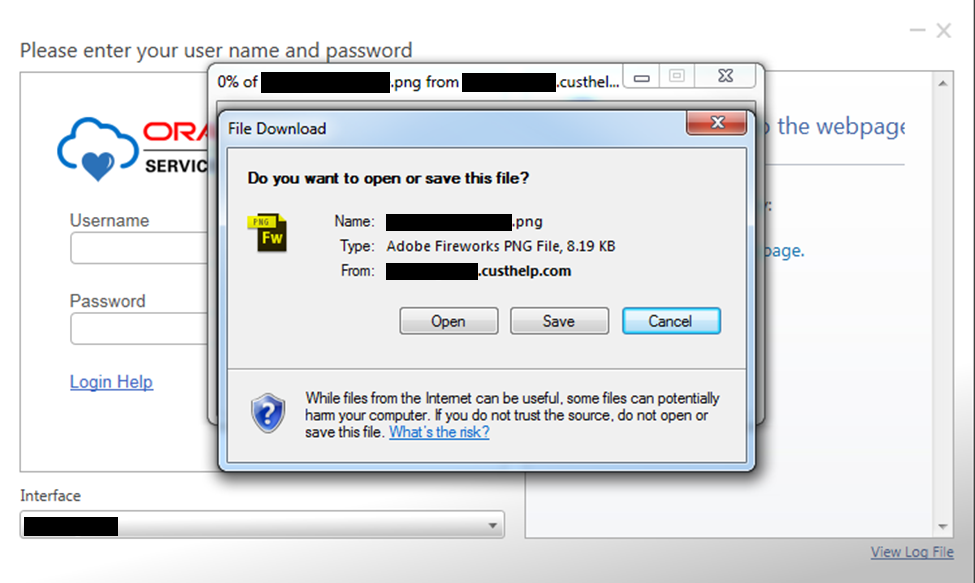
Task: Click the blue shield question mark icon
Action: pos(268,413)
